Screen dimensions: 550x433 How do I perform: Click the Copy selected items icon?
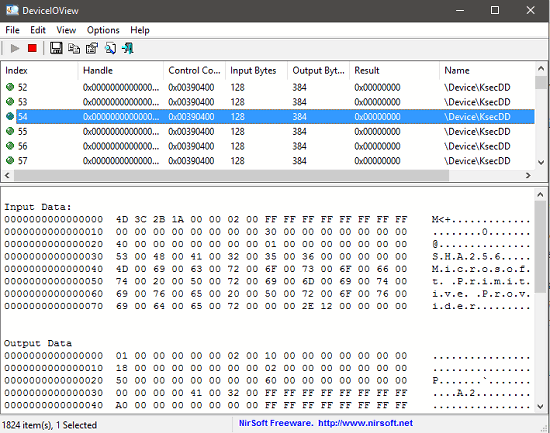pyautogui.click(x=74, y=48)
